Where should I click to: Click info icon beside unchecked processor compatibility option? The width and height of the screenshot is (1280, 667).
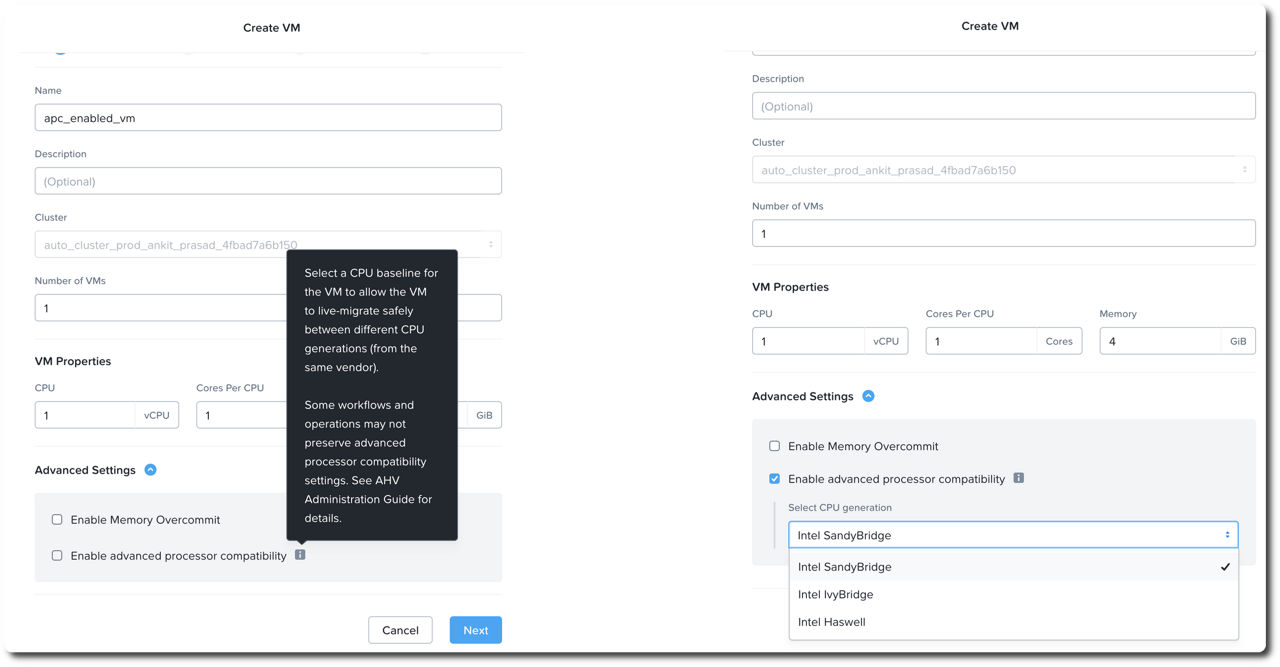[300, 555]
